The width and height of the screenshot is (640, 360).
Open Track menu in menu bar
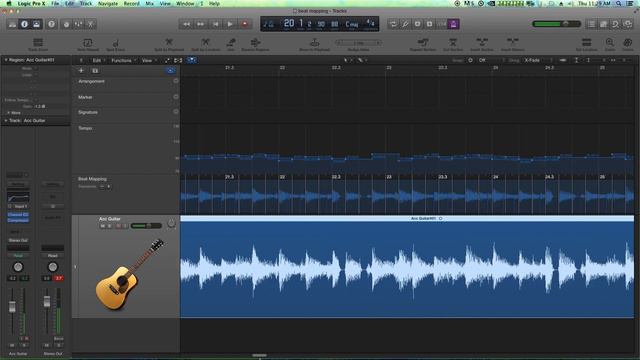[86, 3]
